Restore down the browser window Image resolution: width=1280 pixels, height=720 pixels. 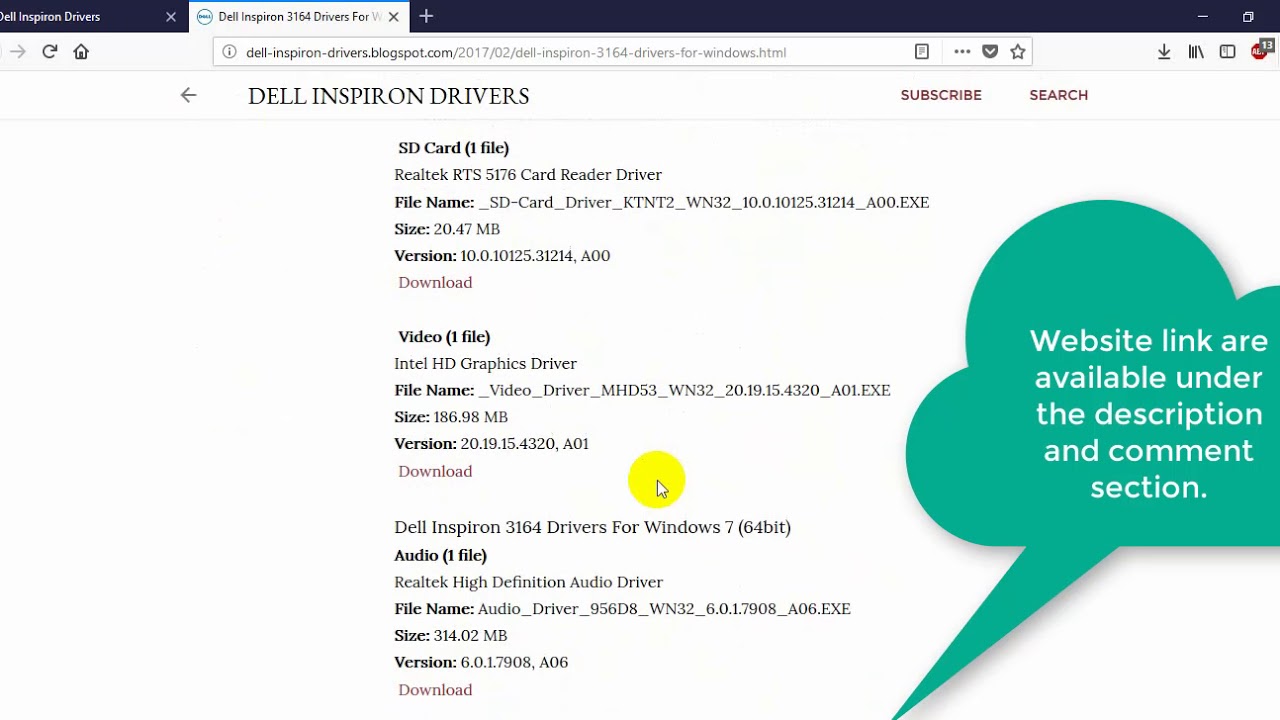tap(1248, 17)
